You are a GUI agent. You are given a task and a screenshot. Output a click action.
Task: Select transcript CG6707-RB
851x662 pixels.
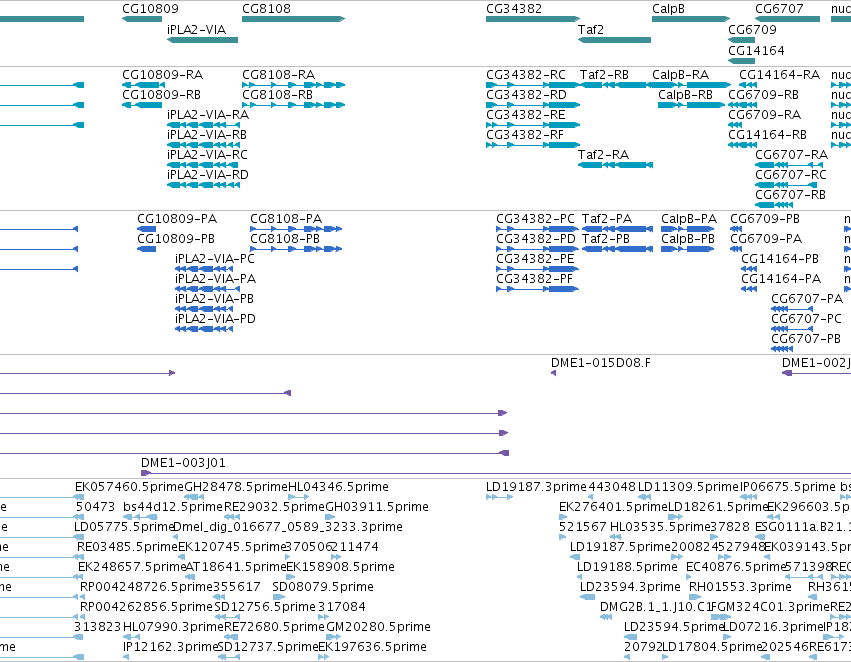pos(774,205)
